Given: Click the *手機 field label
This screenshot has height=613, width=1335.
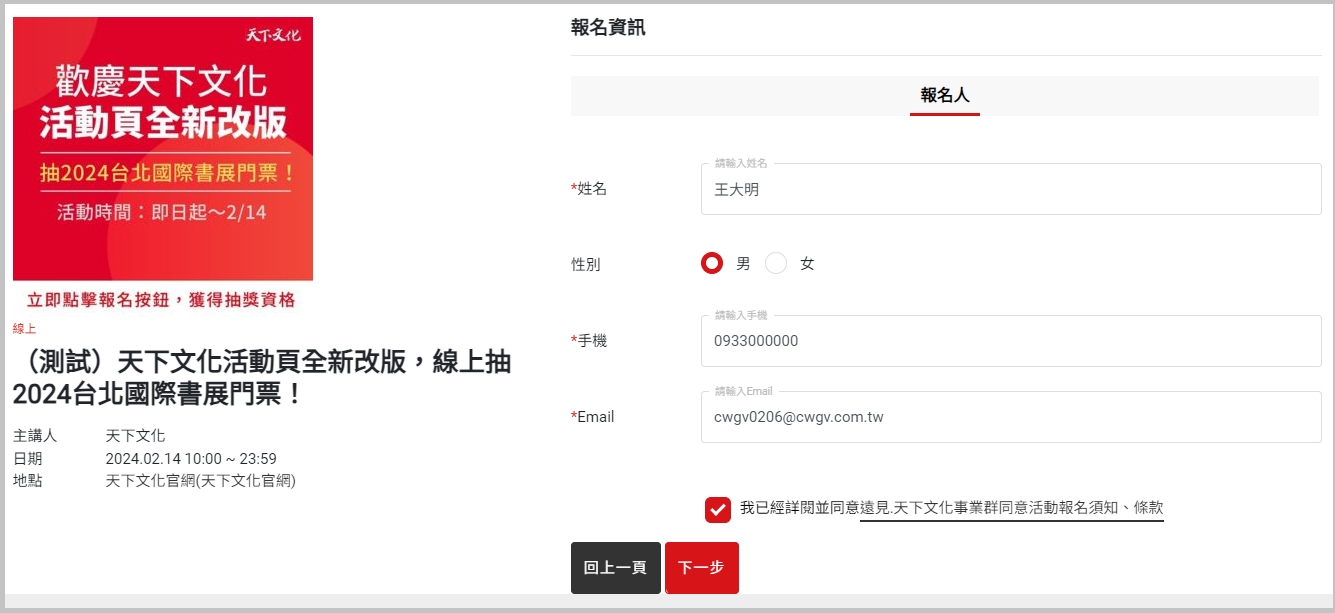Looking at the screenshot, I should tap(589, 341).
